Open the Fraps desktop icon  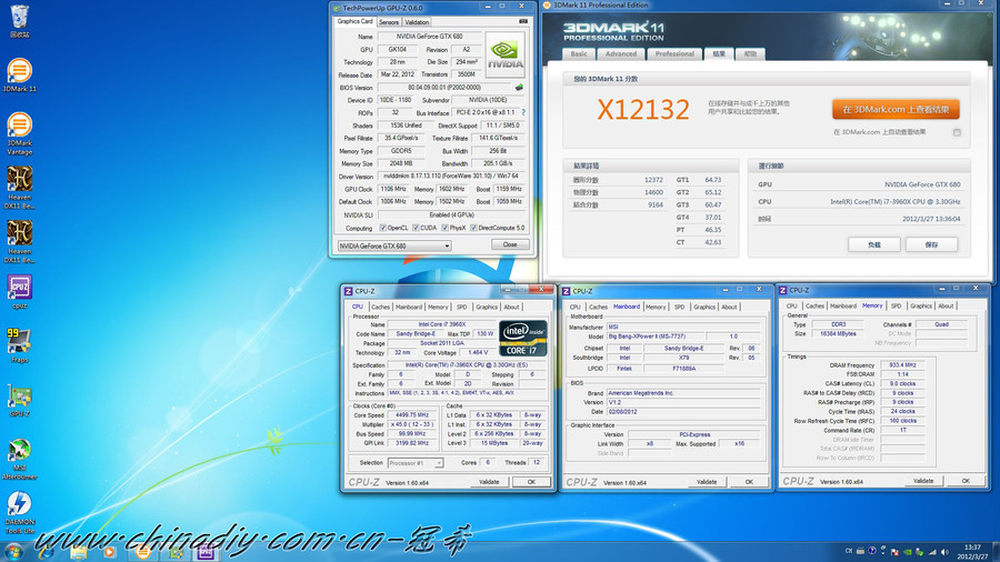[x=19, y=346]
